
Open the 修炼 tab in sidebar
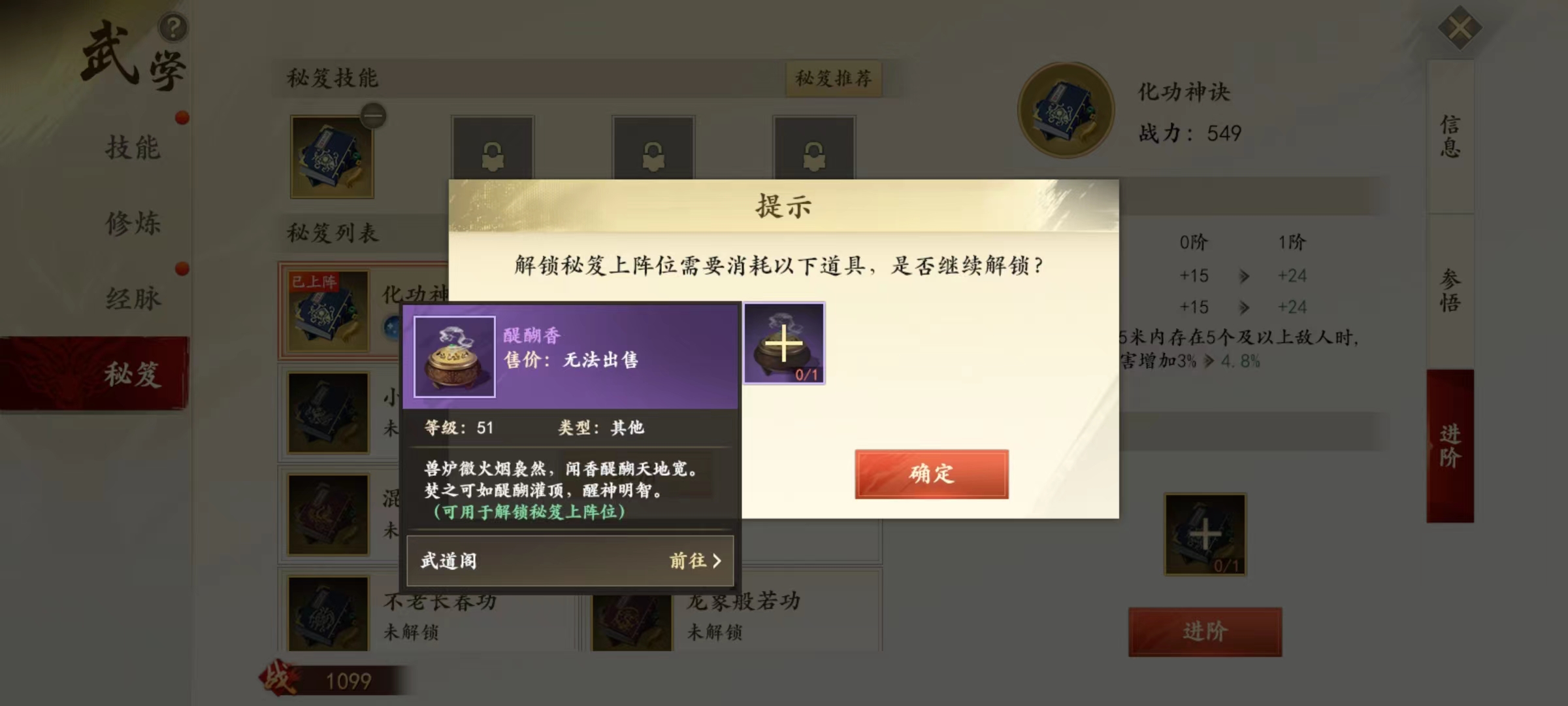133,223
